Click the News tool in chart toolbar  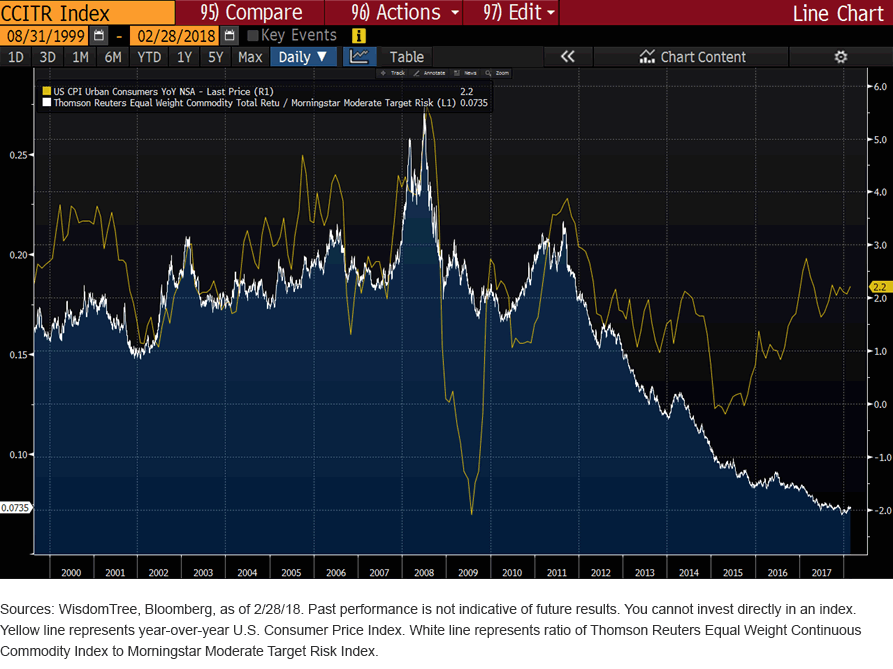[466, 73]
